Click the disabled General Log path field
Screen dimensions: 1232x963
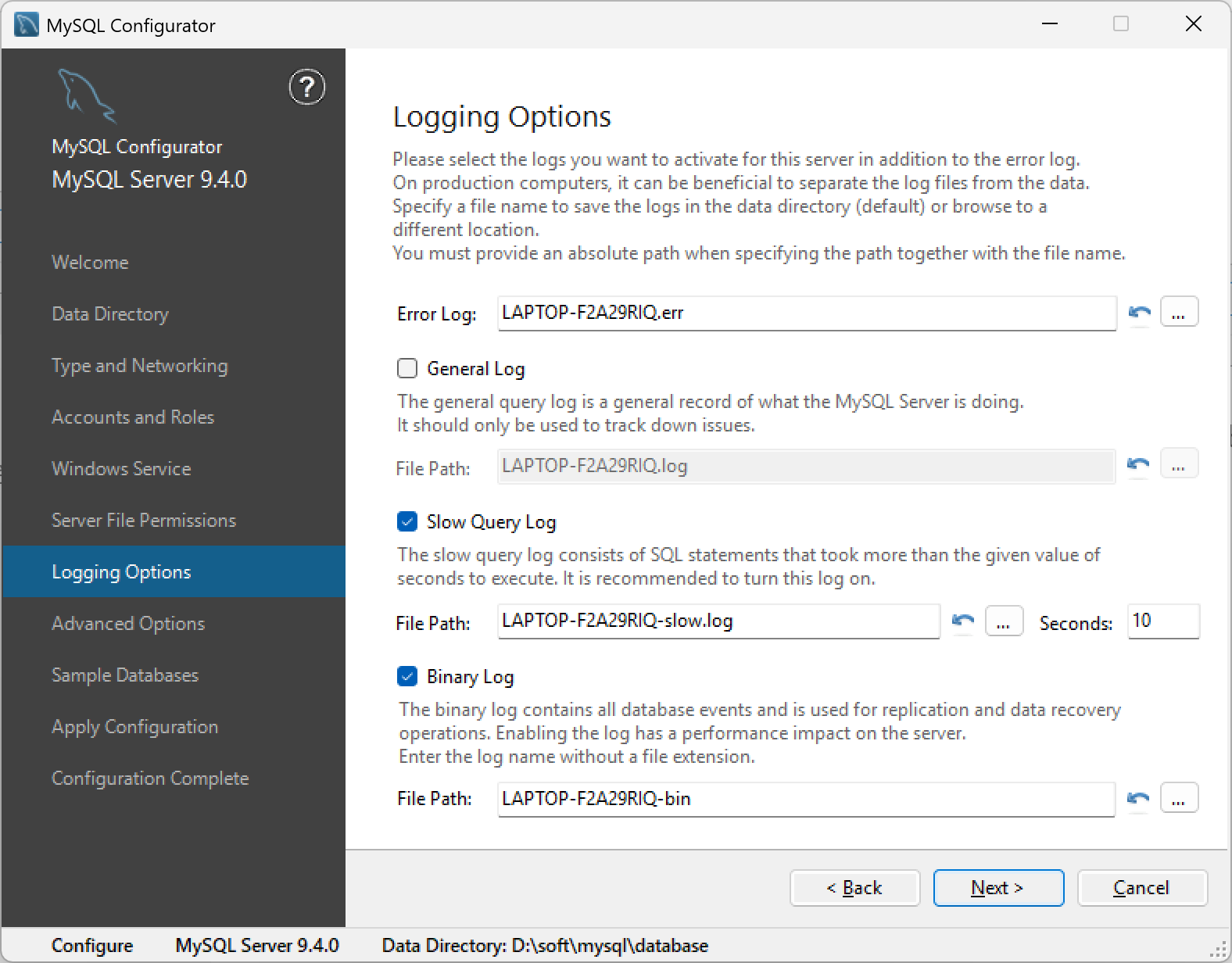[807, 466]
